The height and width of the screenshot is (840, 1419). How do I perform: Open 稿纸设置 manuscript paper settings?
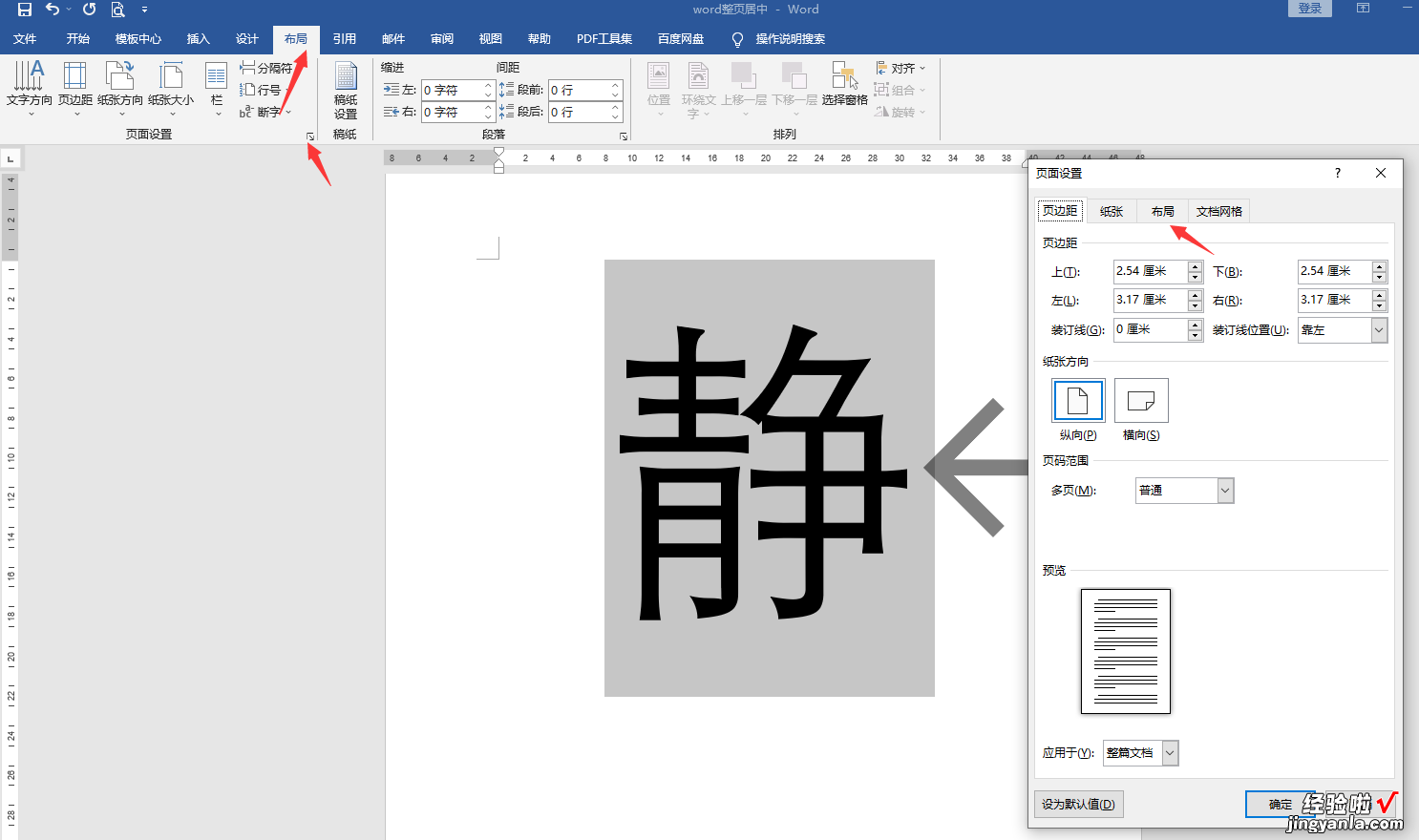point(346,91)
